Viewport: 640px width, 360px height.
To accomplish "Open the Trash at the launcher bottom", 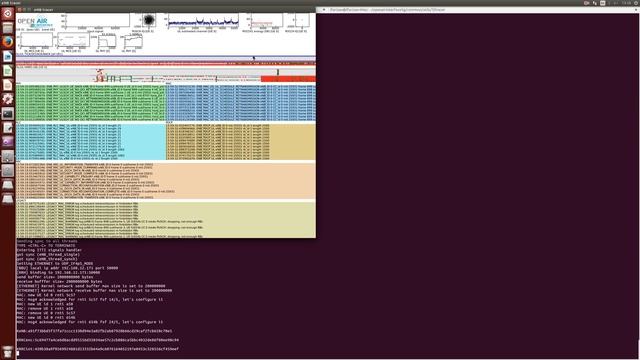I will 7,352.
